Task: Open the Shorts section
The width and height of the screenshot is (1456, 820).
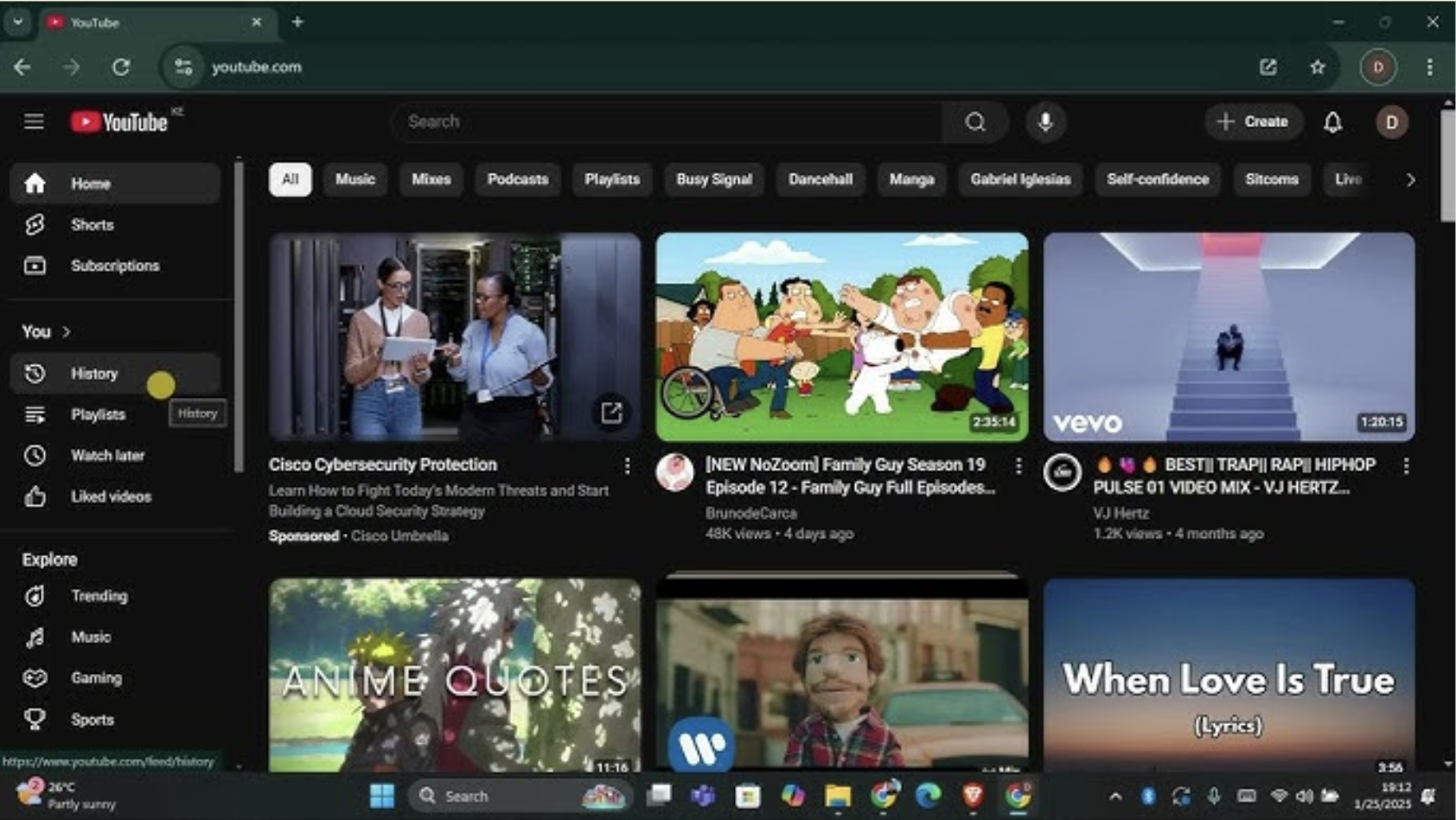Action: click(x=92, y=224)
